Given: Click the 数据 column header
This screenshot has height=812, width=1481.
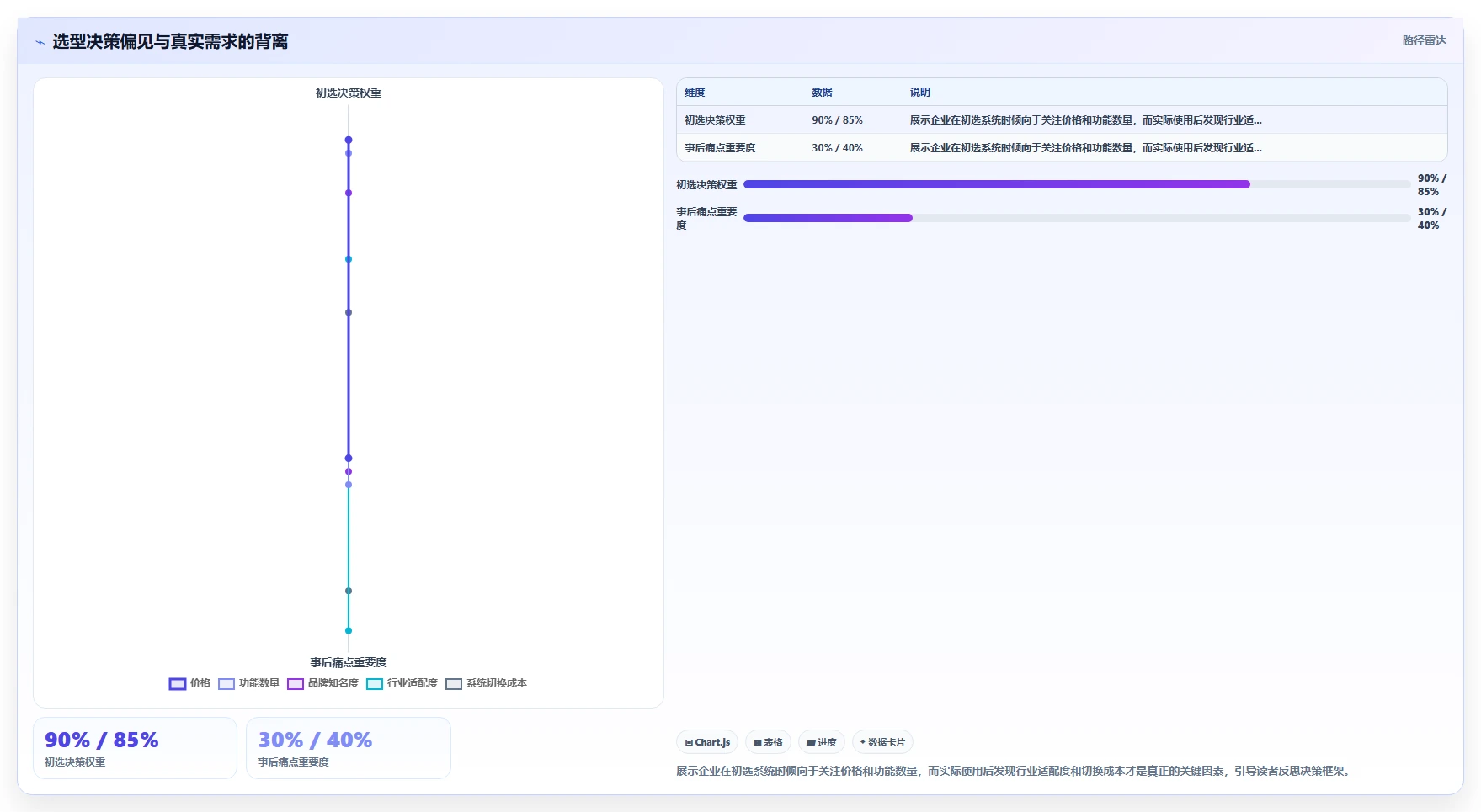Looking at the screenshot, I should pyautogui.click(x=822, y=93).
